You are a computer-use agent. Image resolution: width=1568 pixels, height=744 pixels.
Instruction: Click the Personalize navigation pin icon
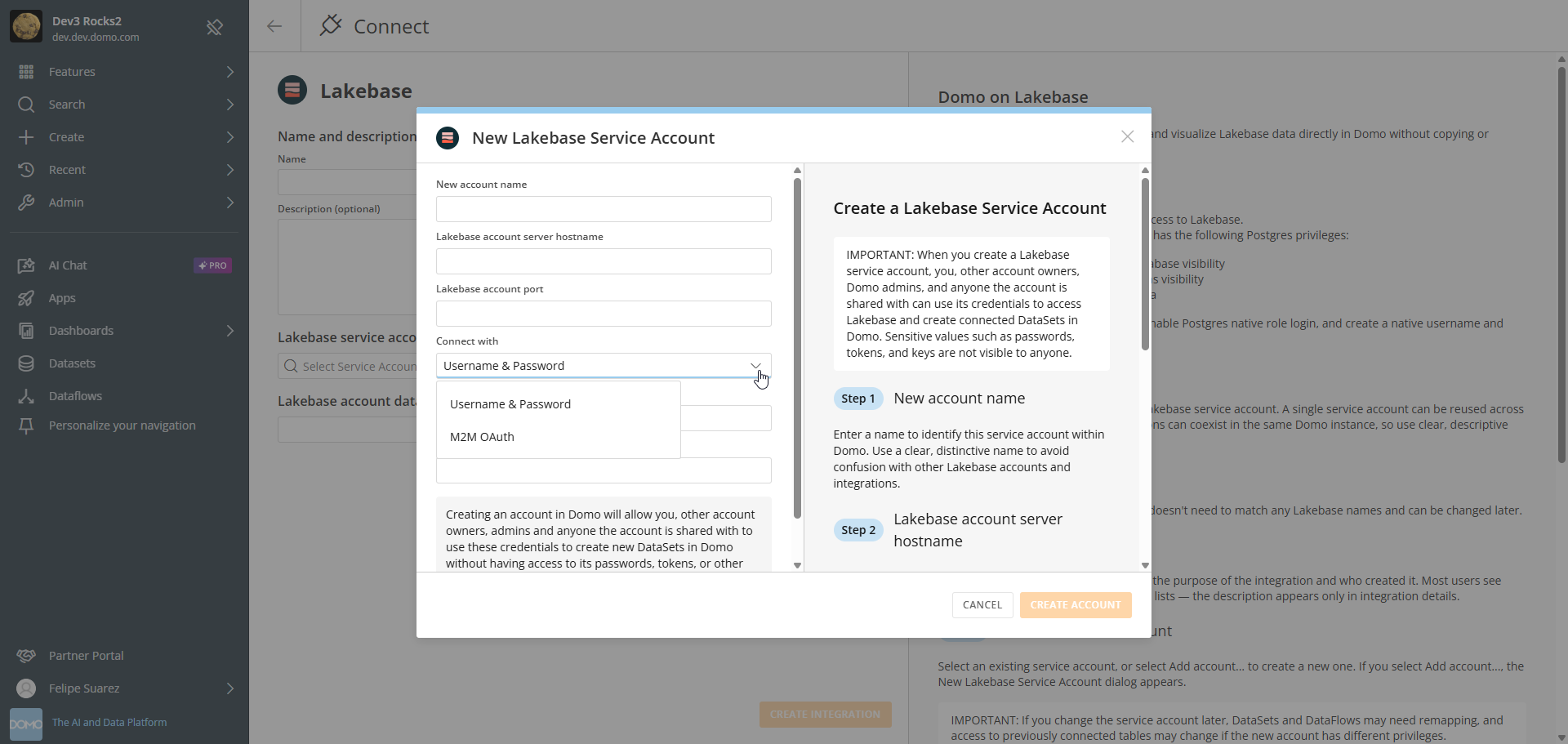pyautogui.click(x=26, y=425)
